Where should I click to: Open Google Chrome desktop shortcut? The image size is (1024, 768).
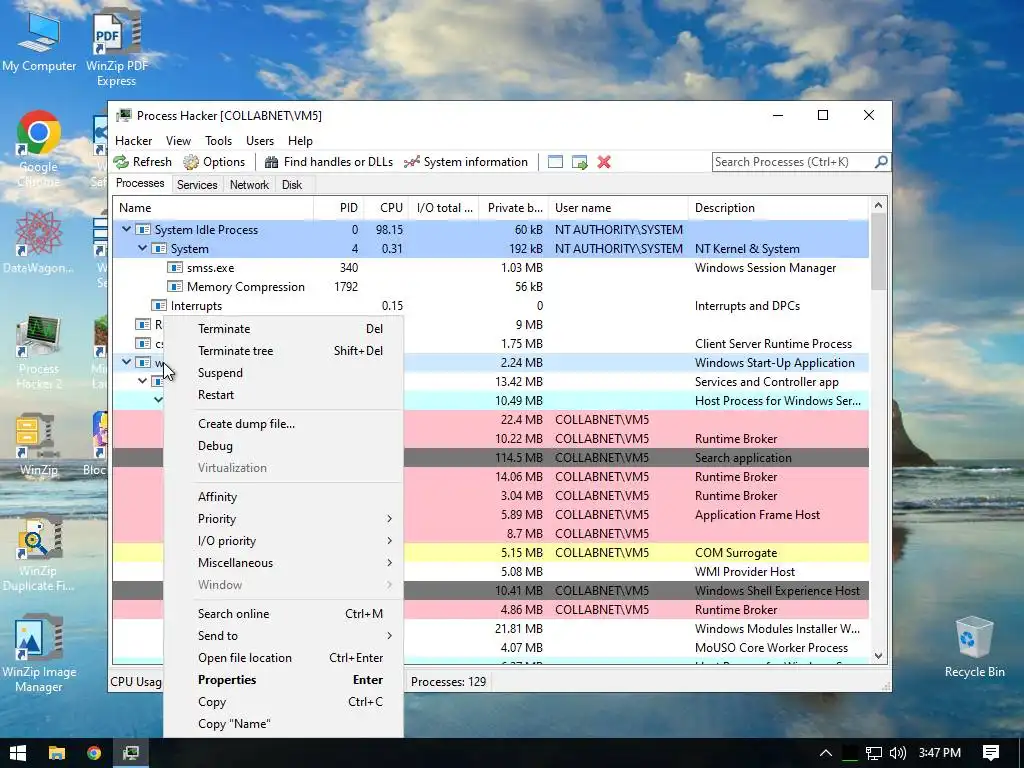point(39,149)
